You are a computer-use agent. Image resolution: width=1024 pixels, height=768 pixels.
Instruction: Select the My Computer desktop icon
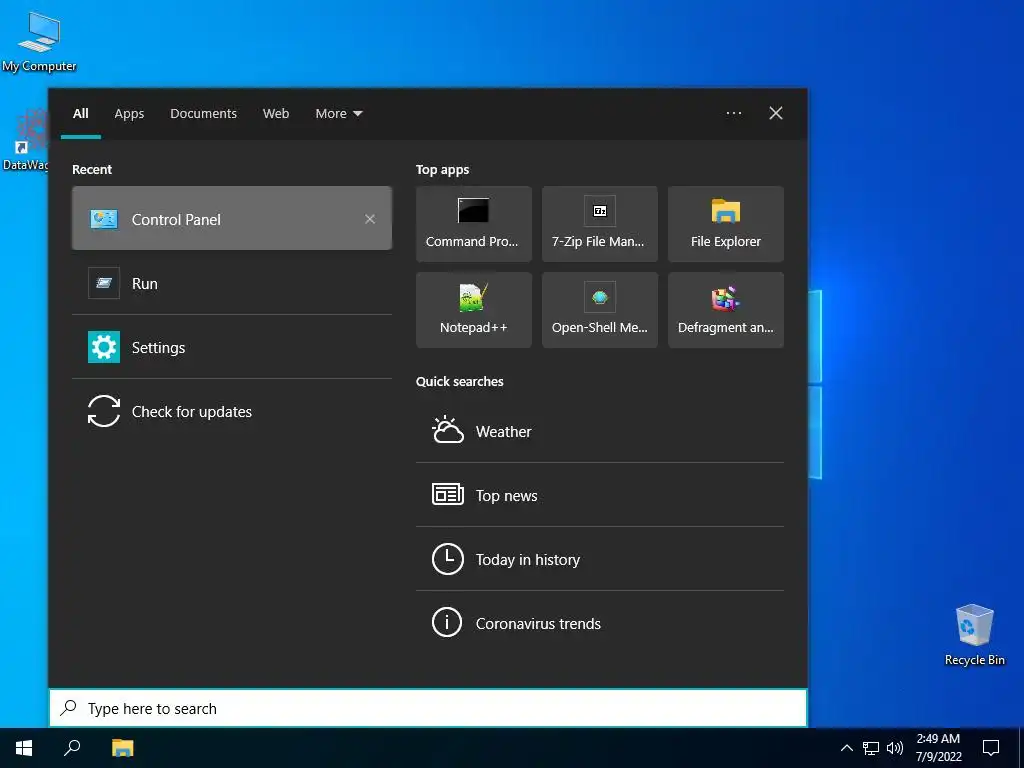(39, 42)
